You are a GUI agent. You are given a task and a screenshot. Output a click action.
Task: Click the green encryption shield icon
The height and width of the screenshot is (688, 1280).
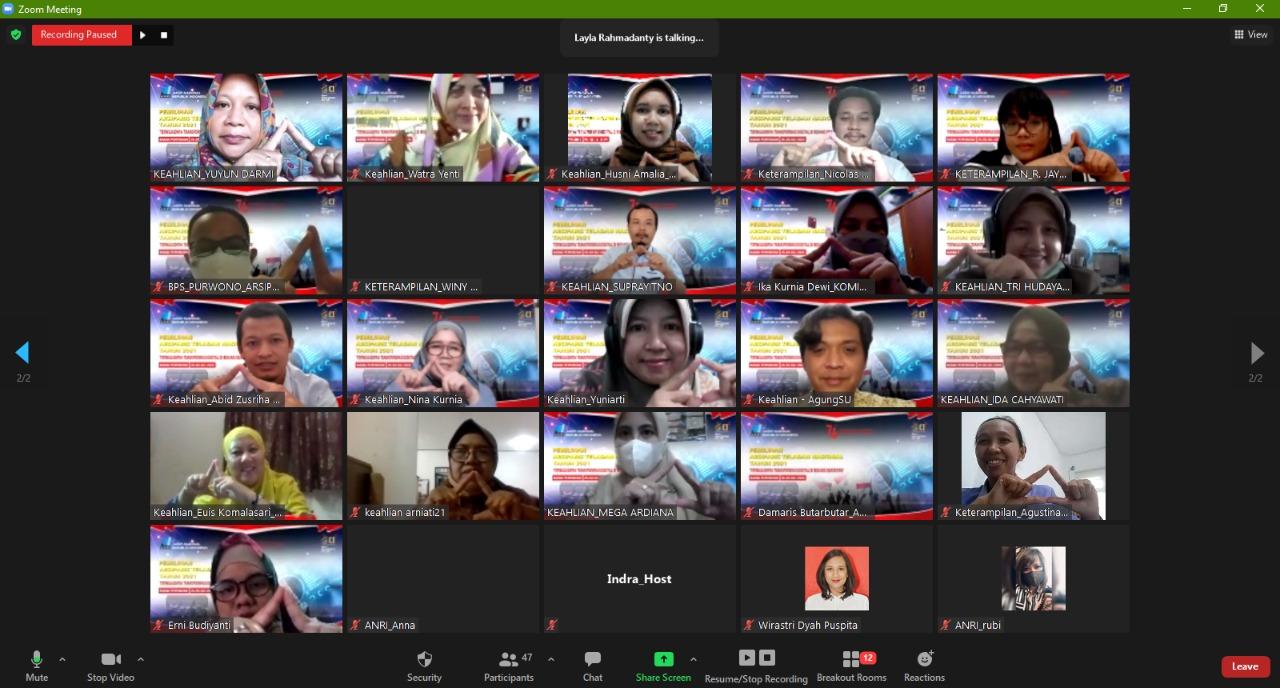[x=15, y=35]
